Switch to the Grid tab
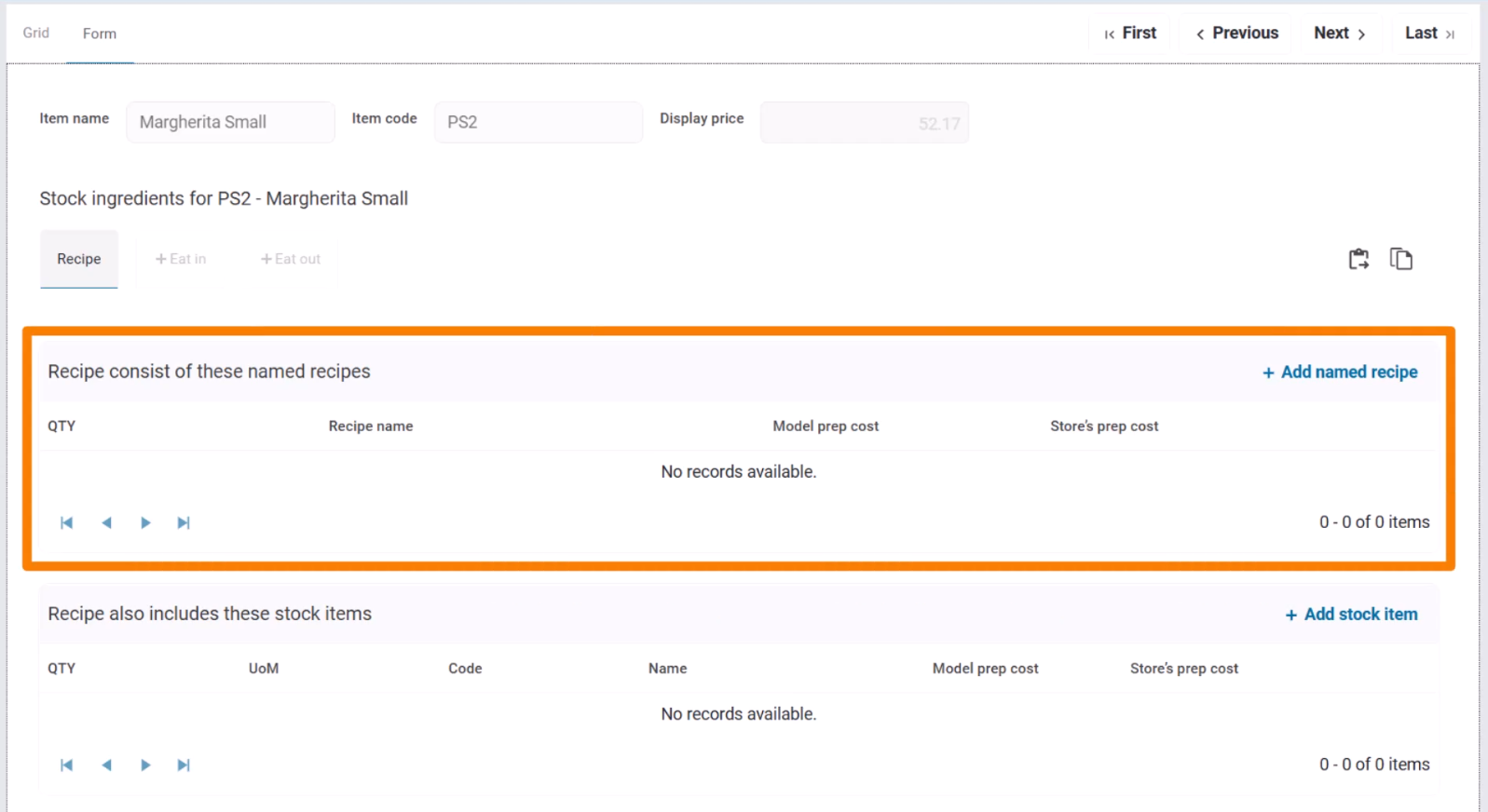 coord(36,33)
